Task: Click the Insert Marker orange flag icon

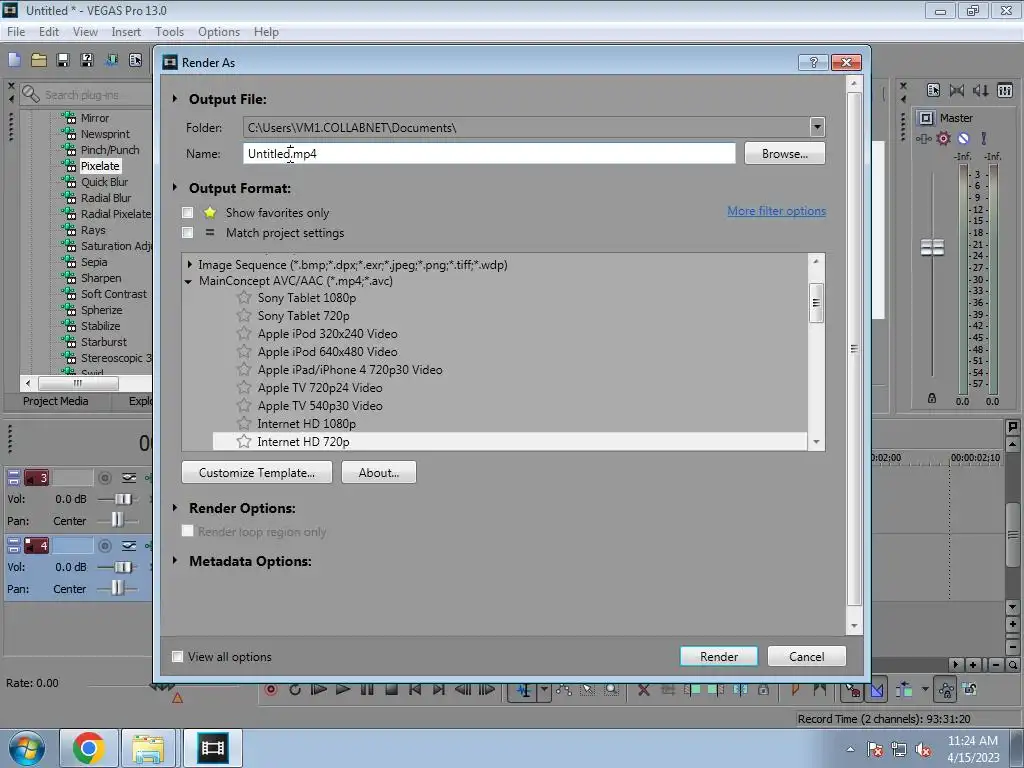Action: pos(795,690)
